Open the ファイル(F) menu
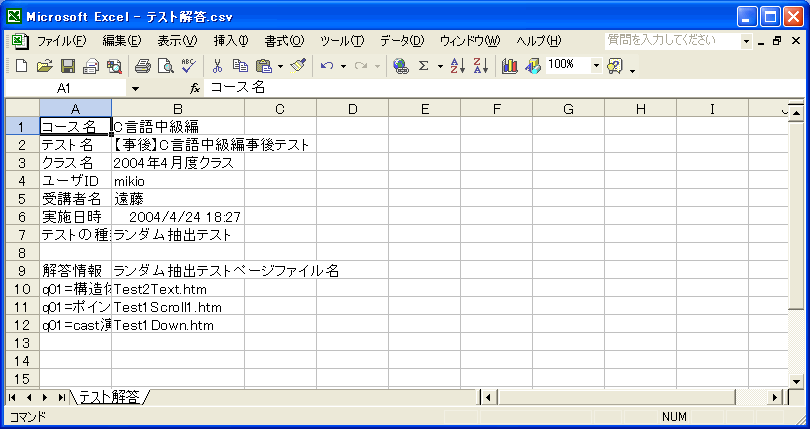810x429 pixels. coord(61,41)
